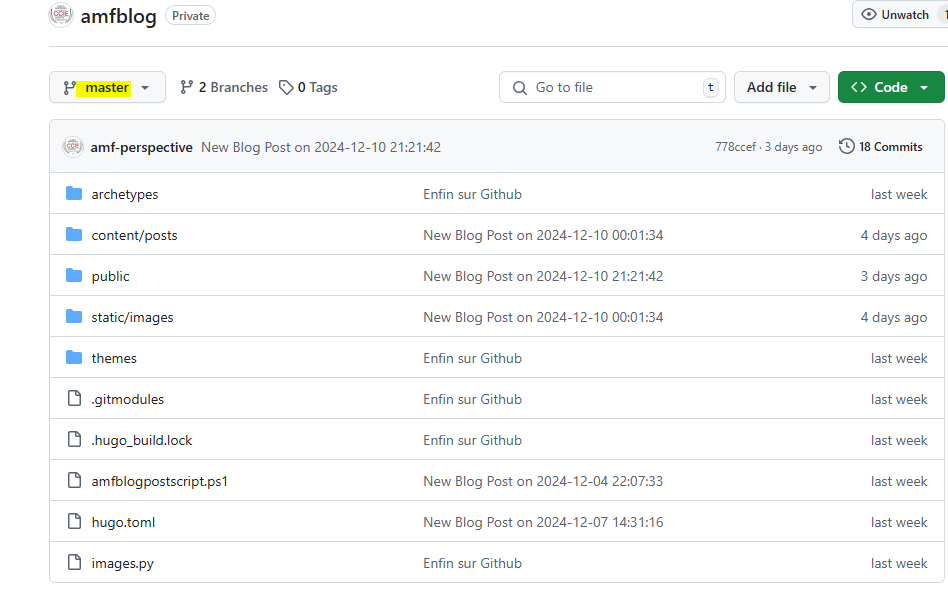Click the archetypes folder icon
Viewport: 948px width, 591px height.
[x=74, y=194]
